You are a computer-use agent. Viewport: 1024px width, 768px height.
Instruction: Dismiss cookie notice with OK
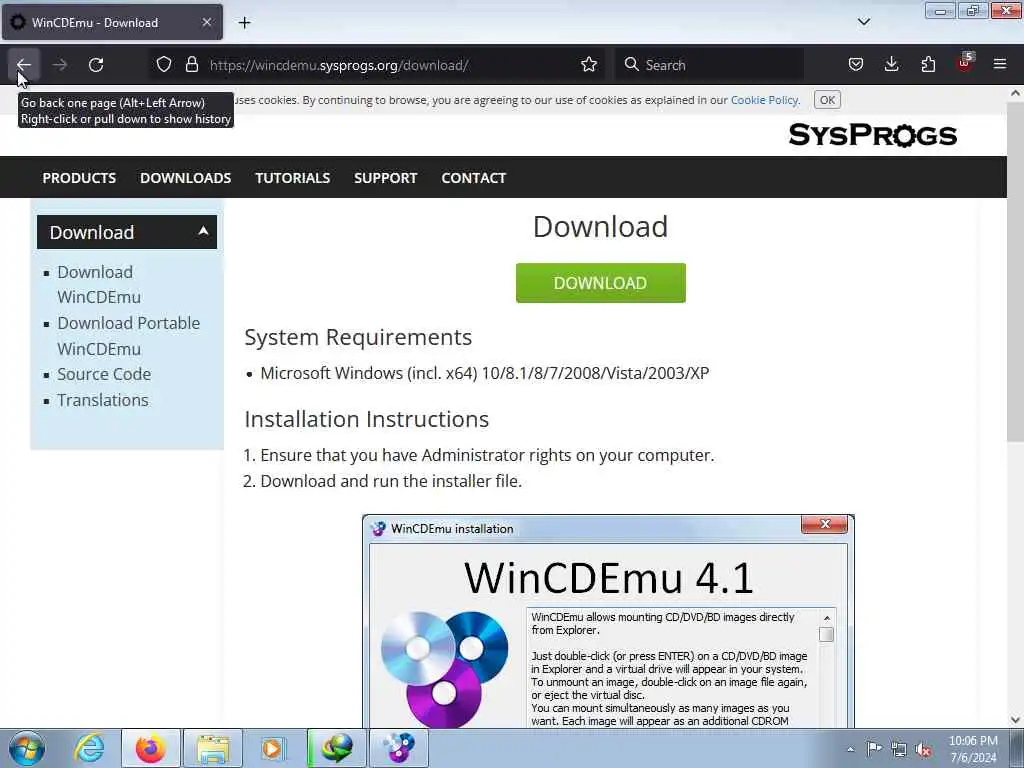(x=827, y=100)
